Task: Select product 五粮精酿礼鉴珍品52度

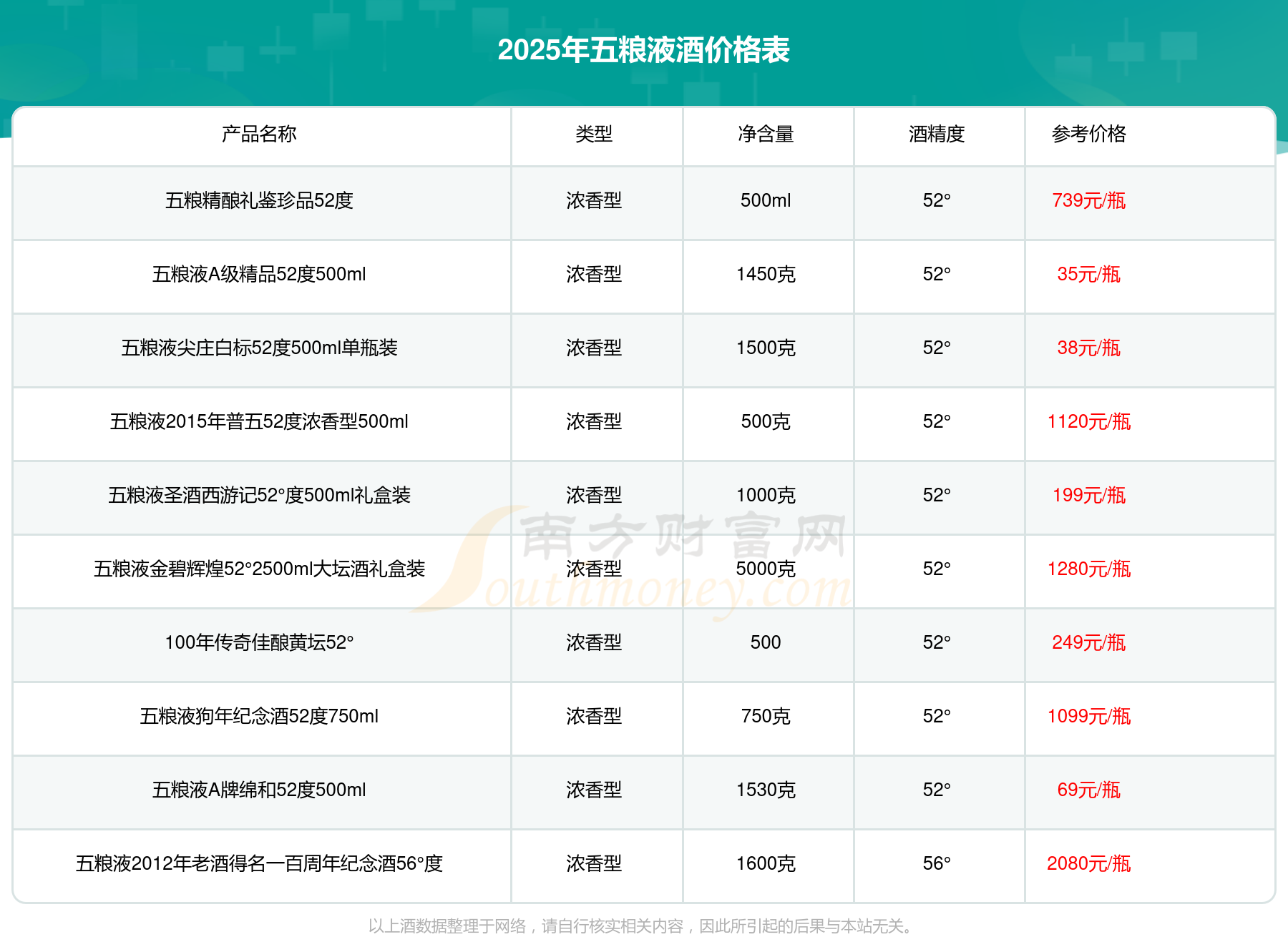Action: coord(259,200)
